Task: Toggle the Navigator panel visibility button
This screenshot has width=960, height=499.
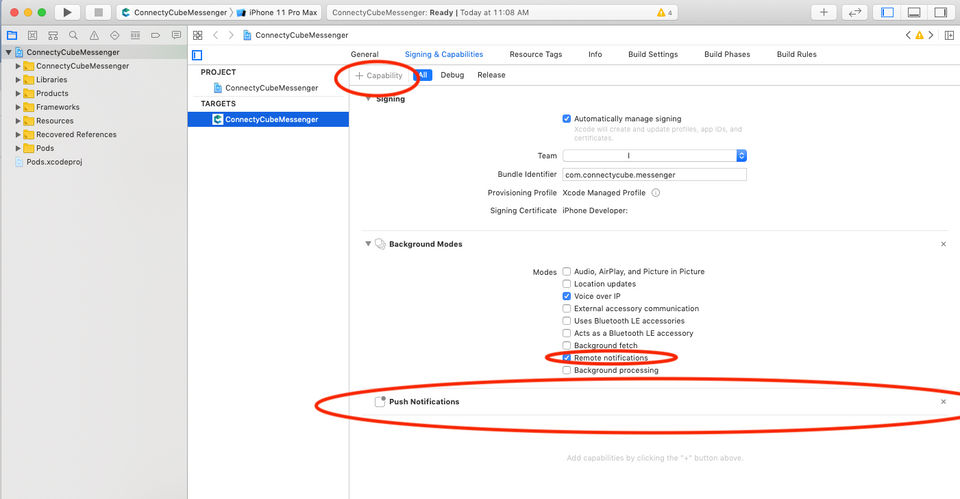Action: click(887, 12)
